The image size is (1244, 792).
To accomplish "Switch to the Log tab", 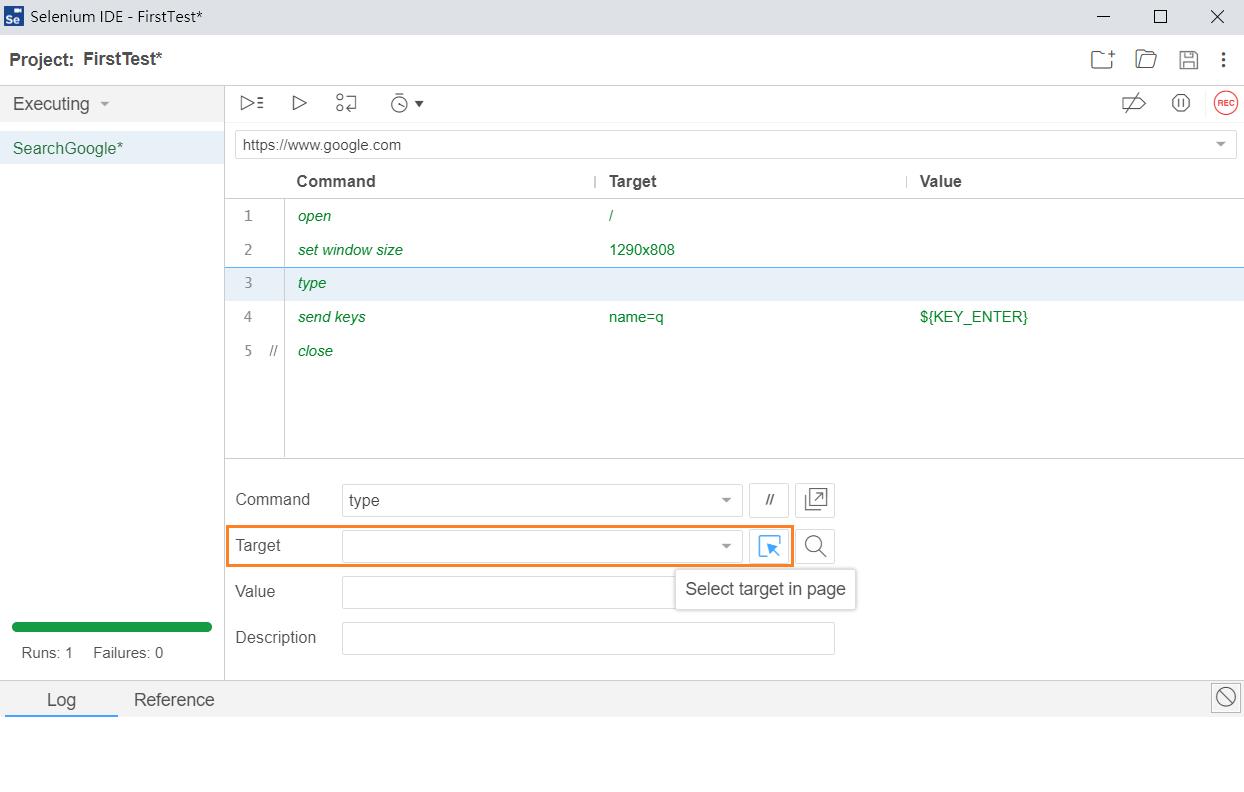I will point(61,699).
